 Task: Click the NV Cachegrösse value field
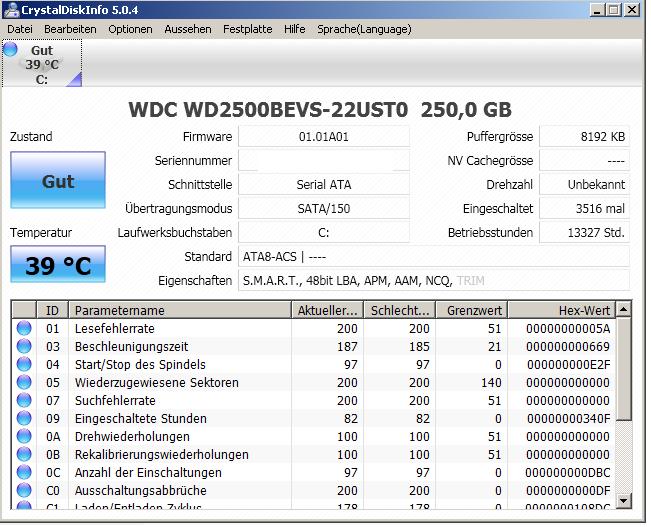tap(585, 161)
